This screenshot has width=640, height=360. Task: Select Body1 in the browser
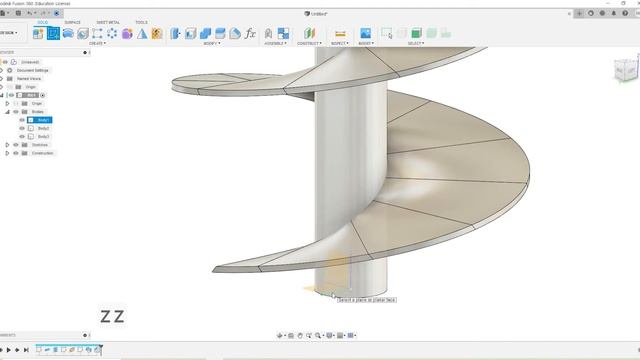[43, 120]
